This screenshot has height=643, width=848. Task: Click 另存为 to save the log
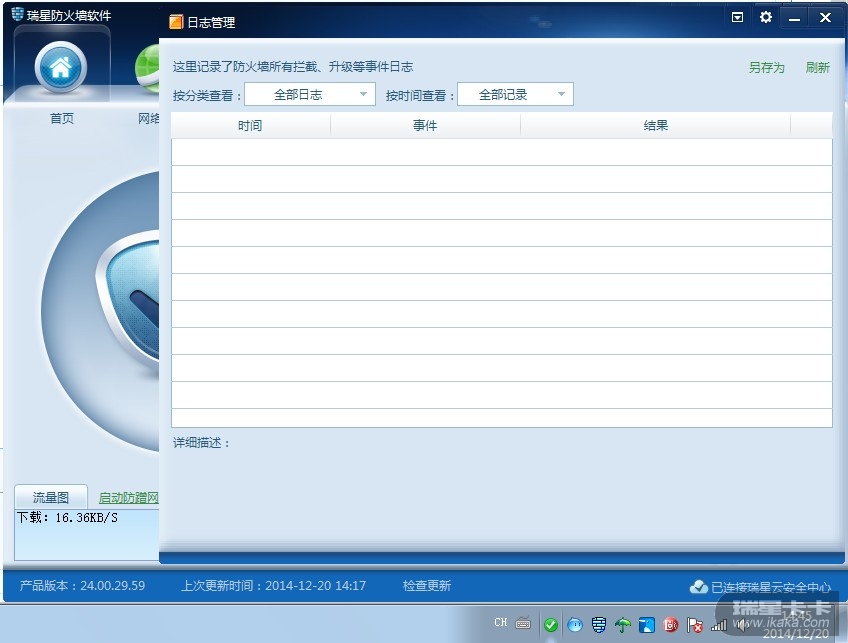(766, 68)
